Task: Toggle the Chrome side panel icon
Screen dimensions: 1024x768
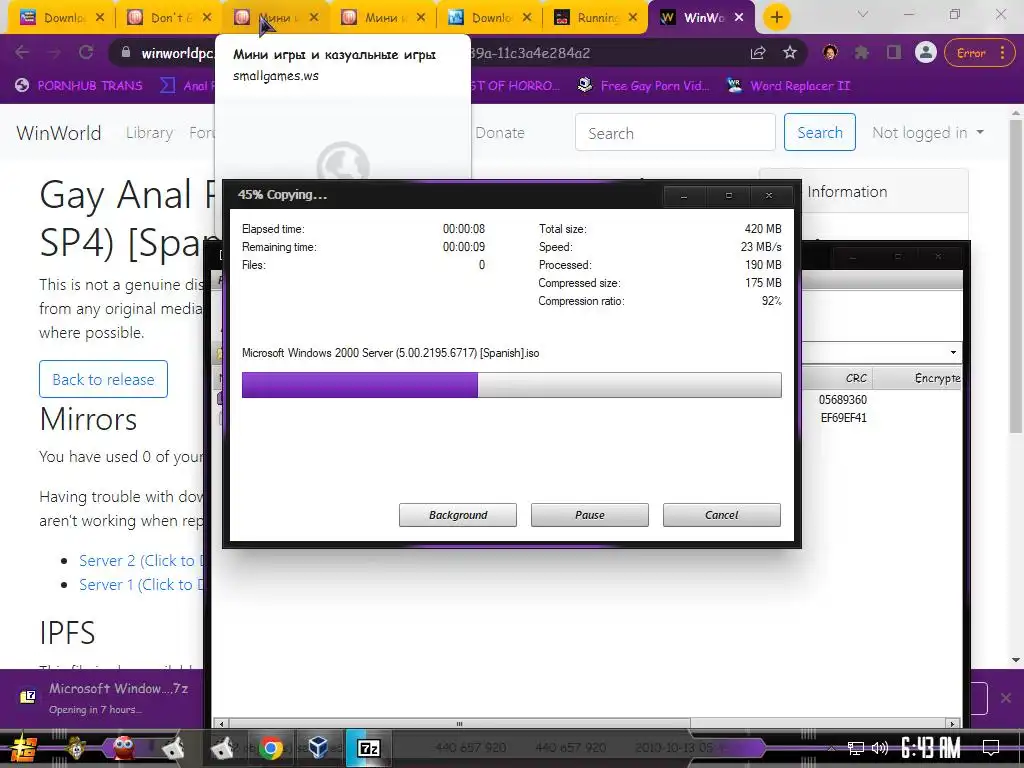Action: pos(893,53)
